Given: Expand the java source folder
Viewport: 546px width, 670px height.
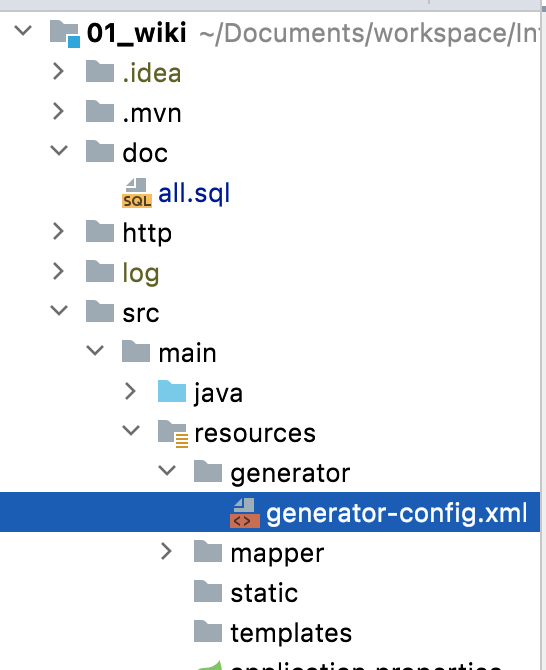Looking at the screenshot, I should [130, 391].
